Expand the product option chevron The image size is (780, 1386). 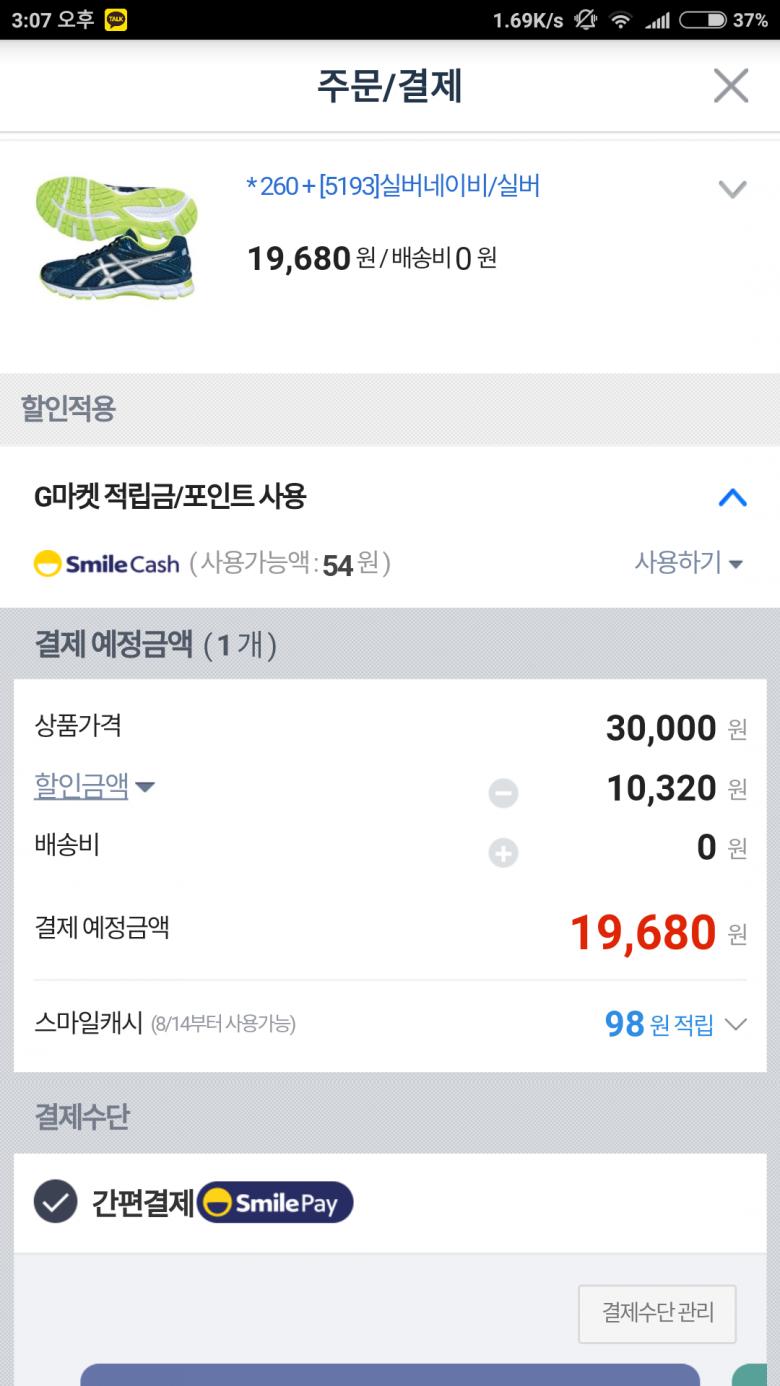pos(733,188)
